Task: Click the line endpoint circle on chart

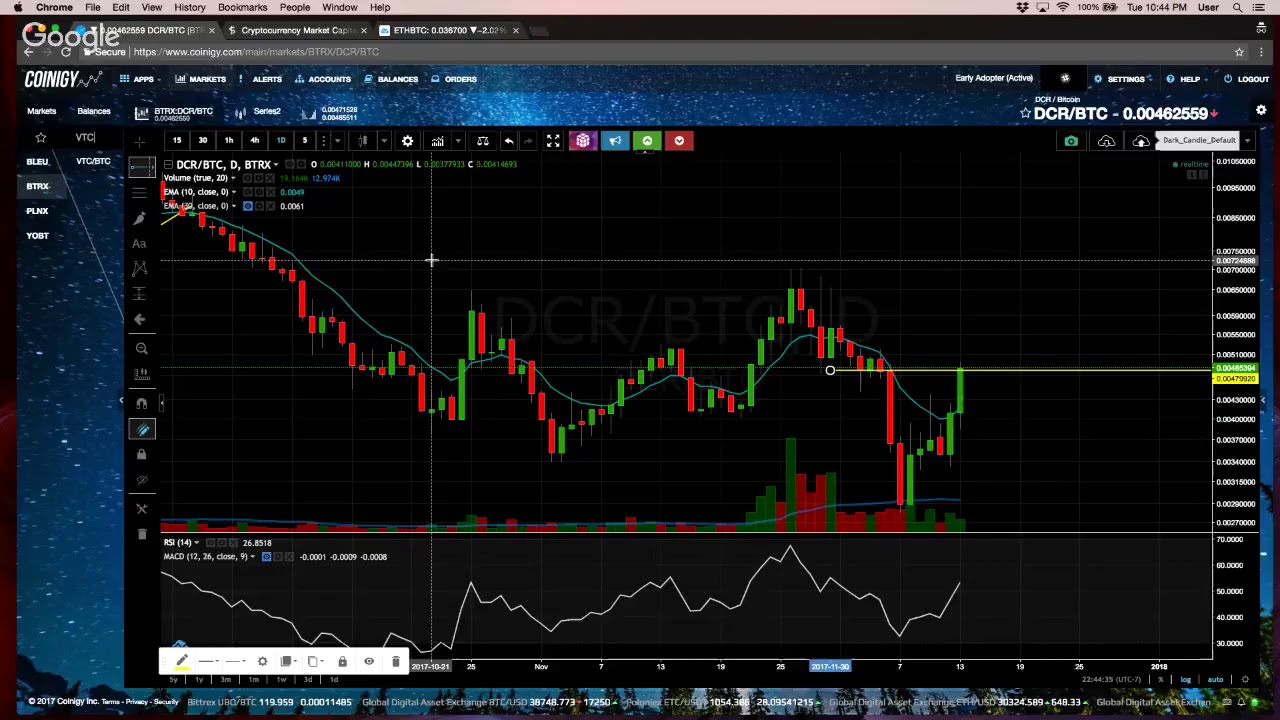Action: click(830, 371)
